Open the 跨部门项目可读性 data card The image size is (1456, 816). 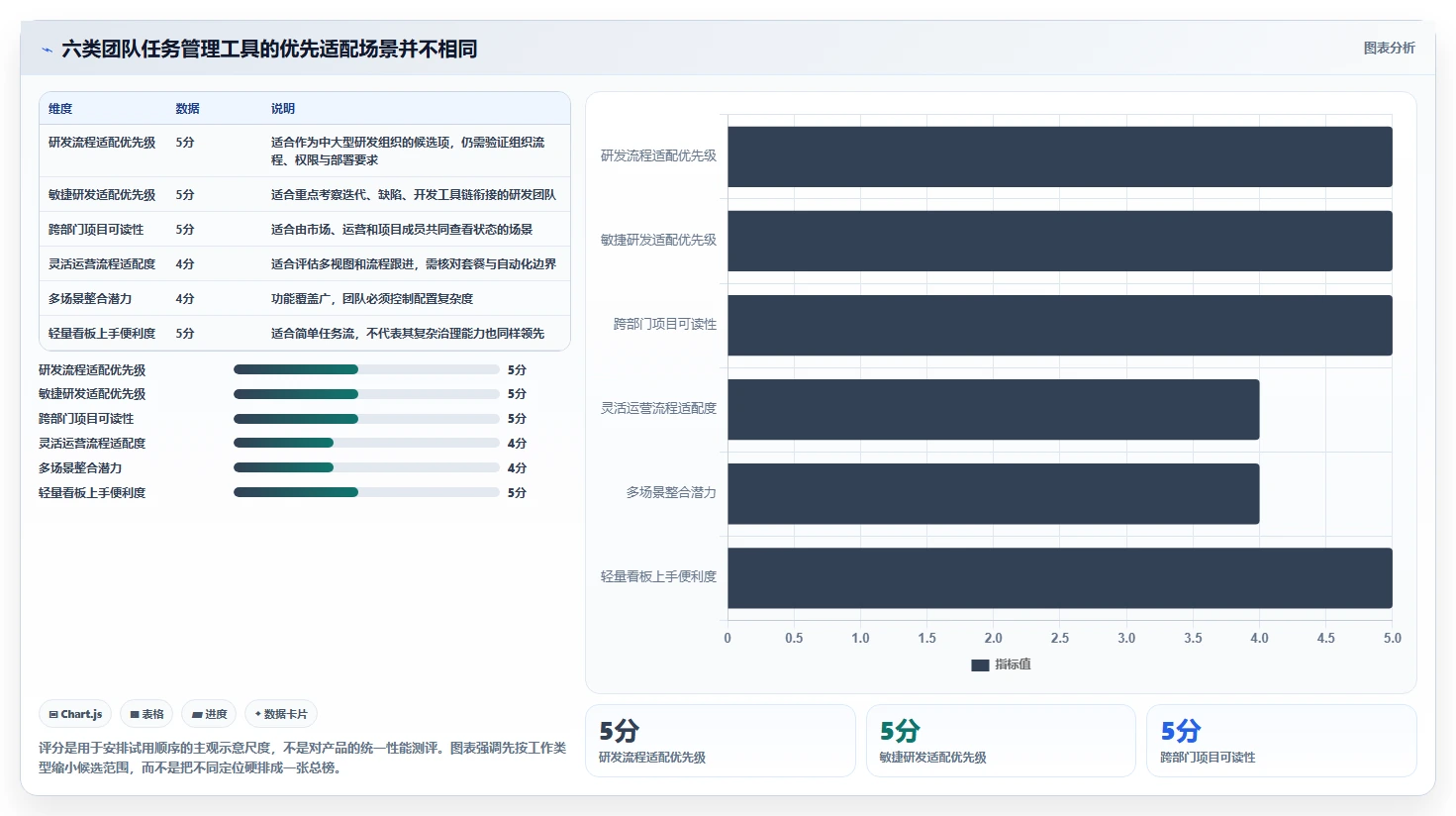click(1282, 741)
